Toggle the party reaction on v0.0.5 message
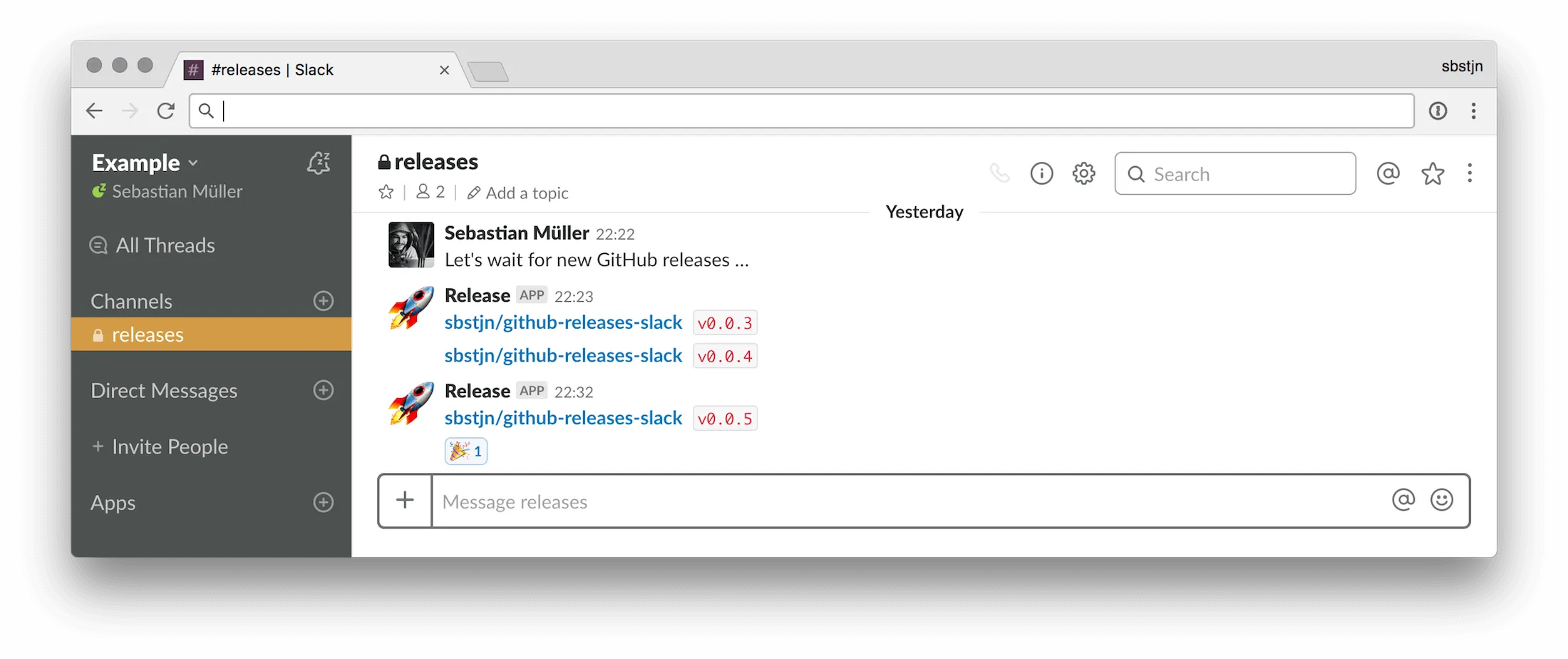Screen dimensions: 1568x659 point(465,450)
